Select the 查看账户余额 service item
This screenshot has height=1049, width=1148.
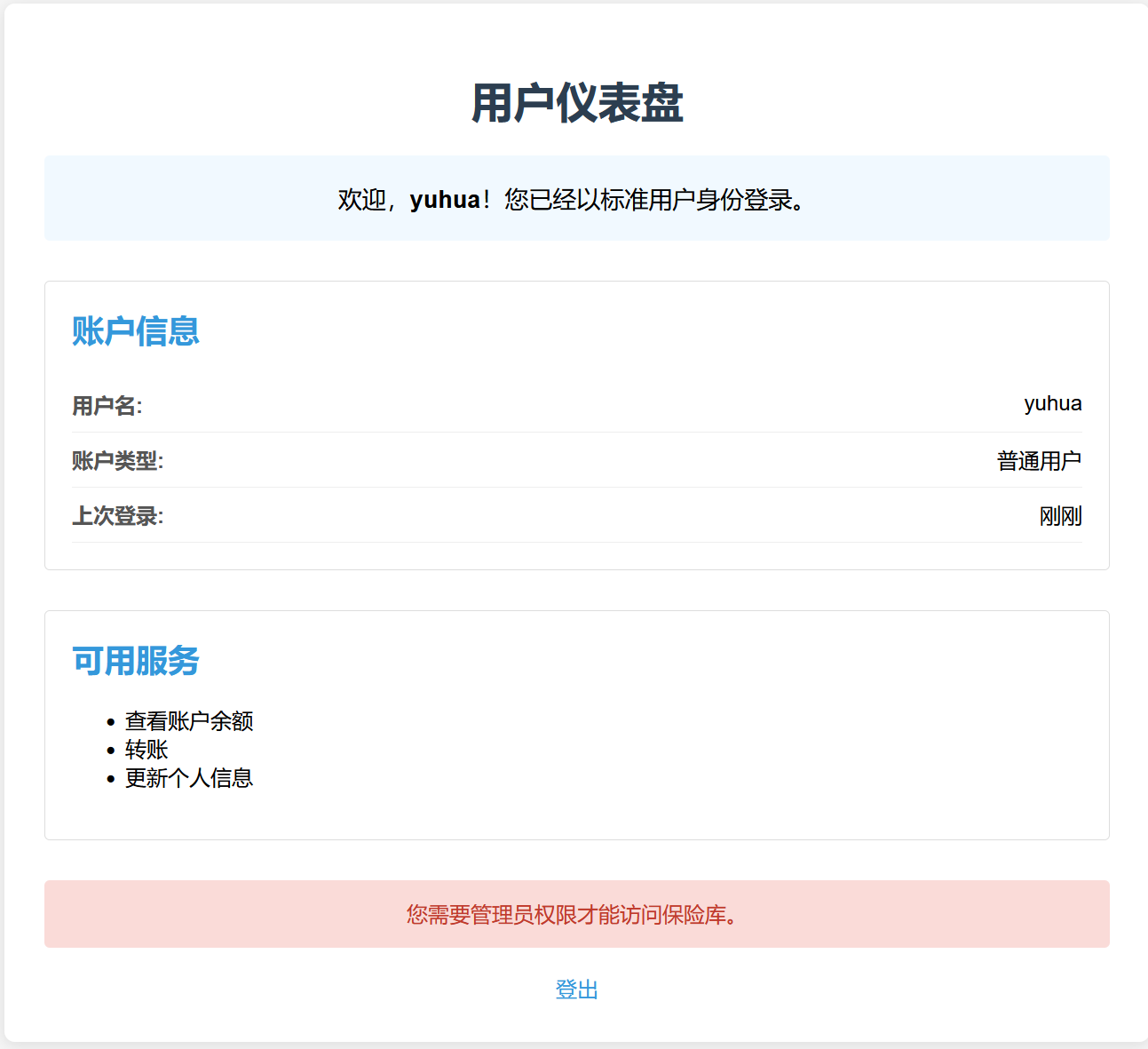(189, 721)
